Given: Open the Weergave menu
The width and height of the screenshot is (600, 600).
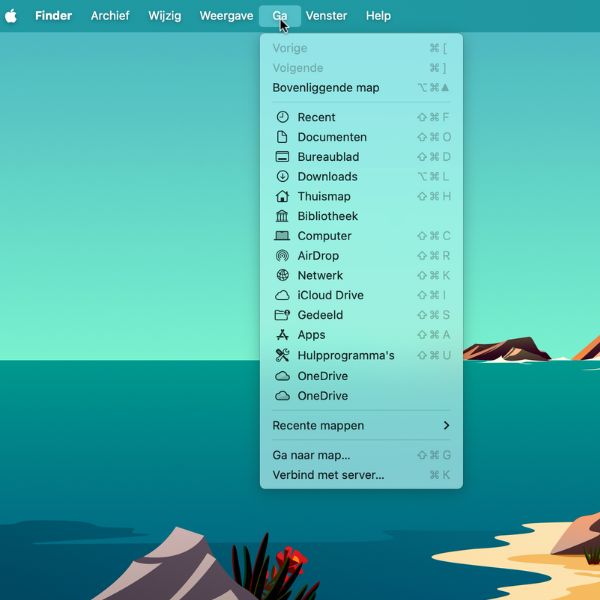Looking at the screenshot, I should pyautogui.click(x=226, y=16).
